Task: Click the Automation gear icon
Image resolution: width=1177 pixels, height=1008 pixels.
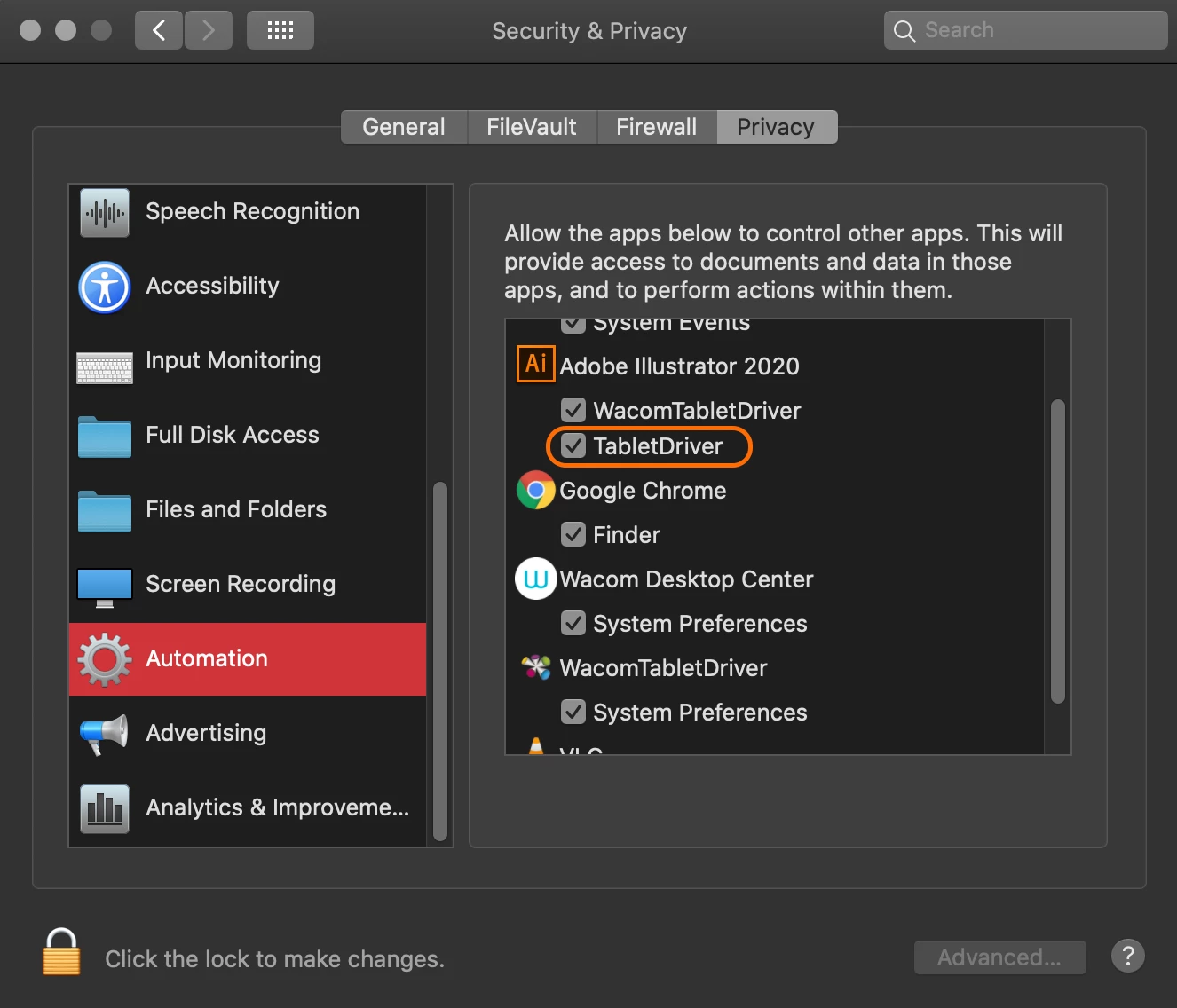Action: pyautogui.click(x=105, y=659)
